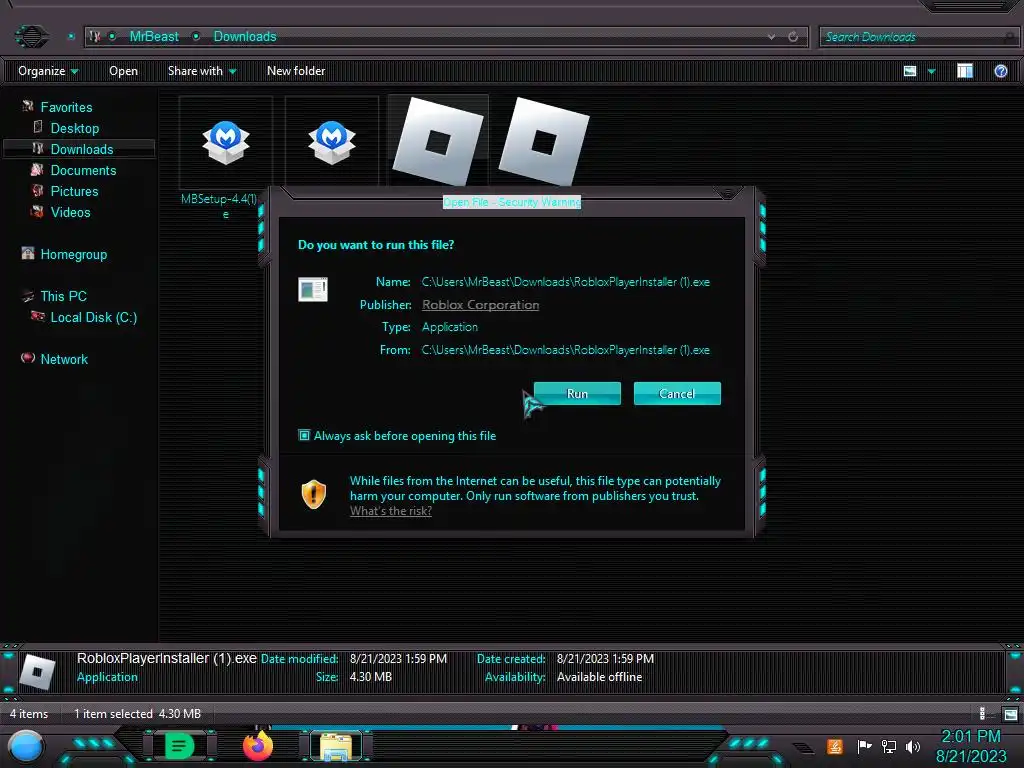Click New folder in the toolbar
The image size is (1024, 768).
pos(296,71)
